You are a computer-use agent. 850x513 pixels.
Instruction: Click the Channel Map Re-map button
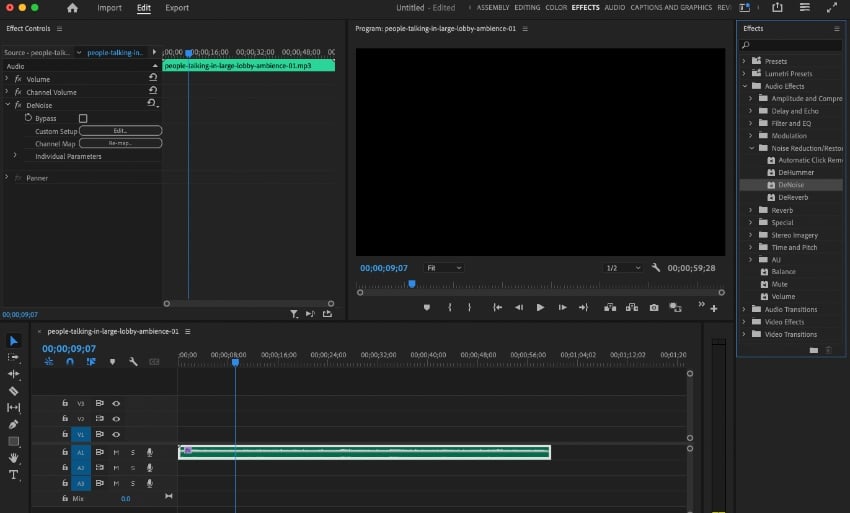point(120,143)
